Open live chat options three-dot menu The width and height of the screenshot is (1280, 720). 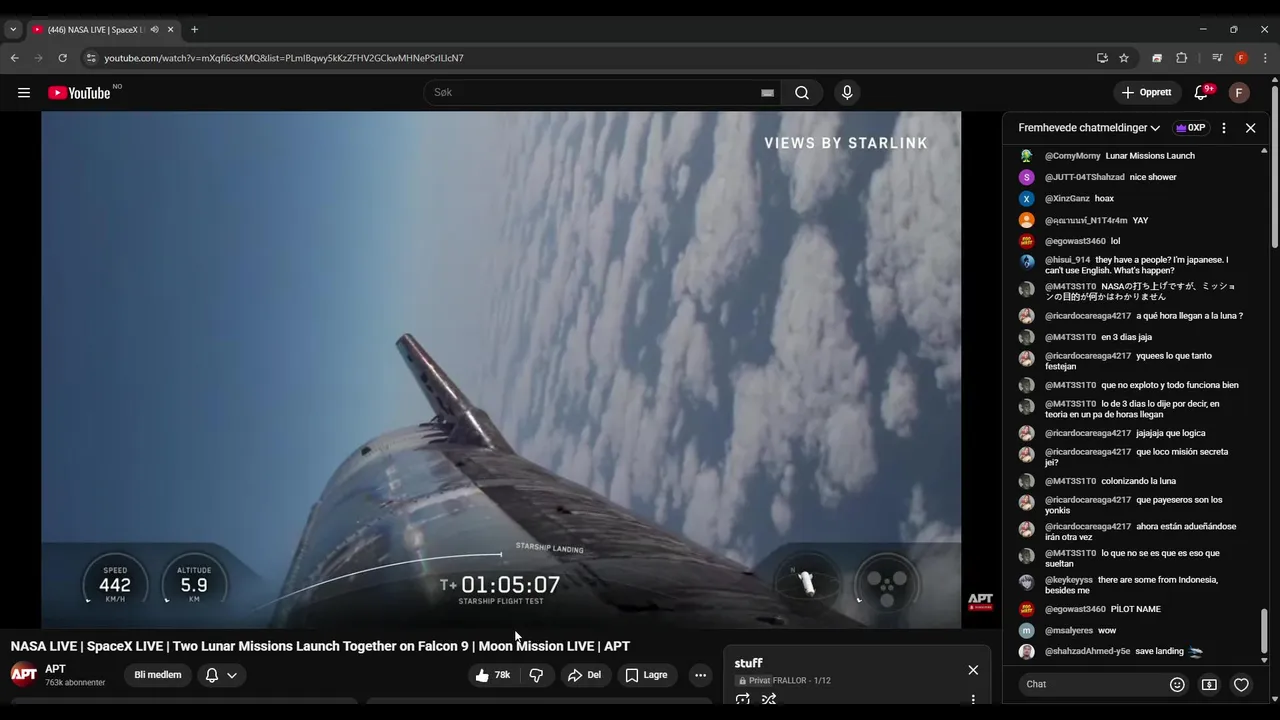(x=1224, y=128)
